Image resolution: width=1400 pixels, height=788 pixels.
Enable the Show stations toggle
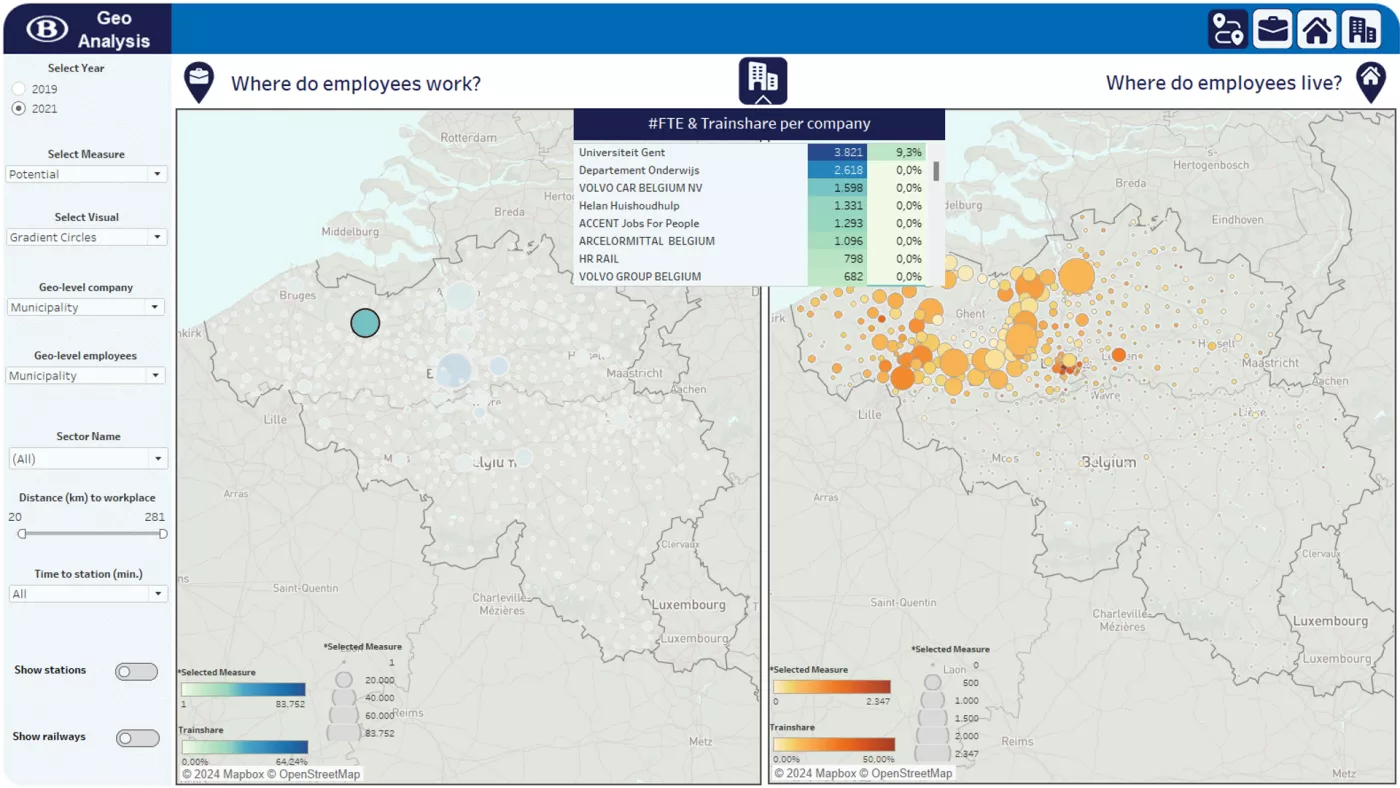tap(136, 672)
